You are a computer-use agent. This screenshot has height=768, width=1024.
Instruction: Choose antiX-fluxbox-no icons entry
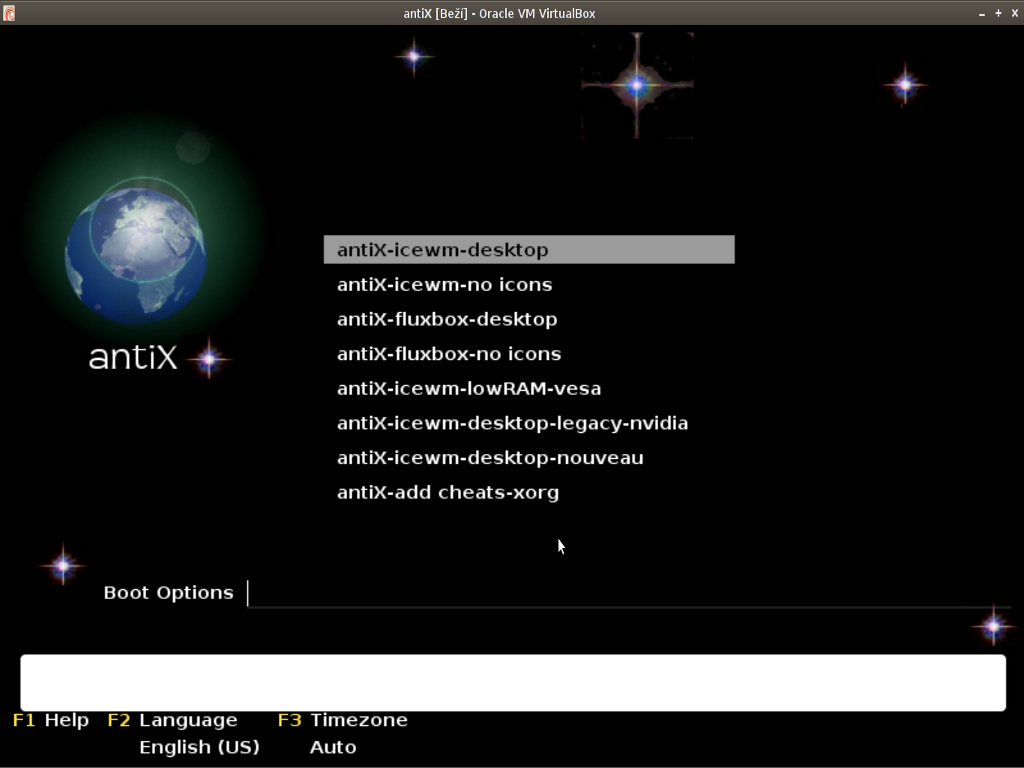click(449, 354)
